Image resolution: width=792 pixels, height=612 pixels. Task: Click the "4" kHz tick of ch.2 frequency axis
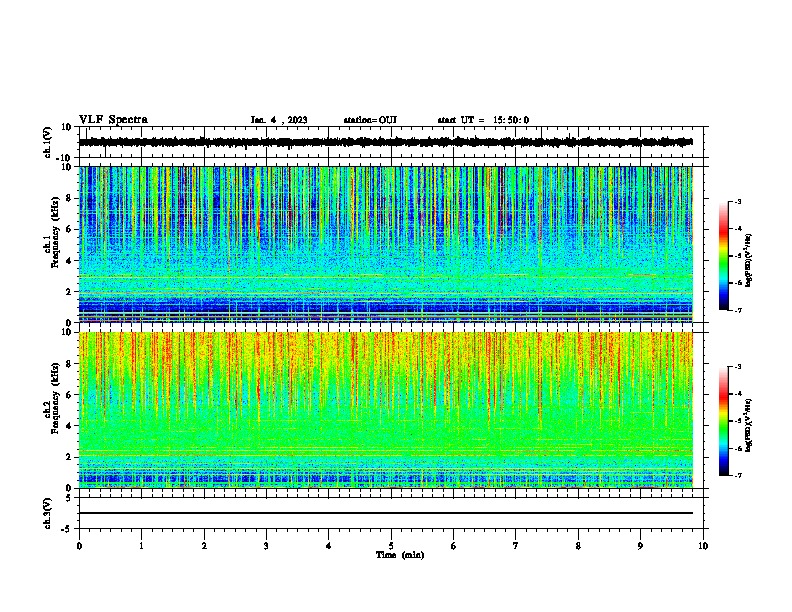69,426
